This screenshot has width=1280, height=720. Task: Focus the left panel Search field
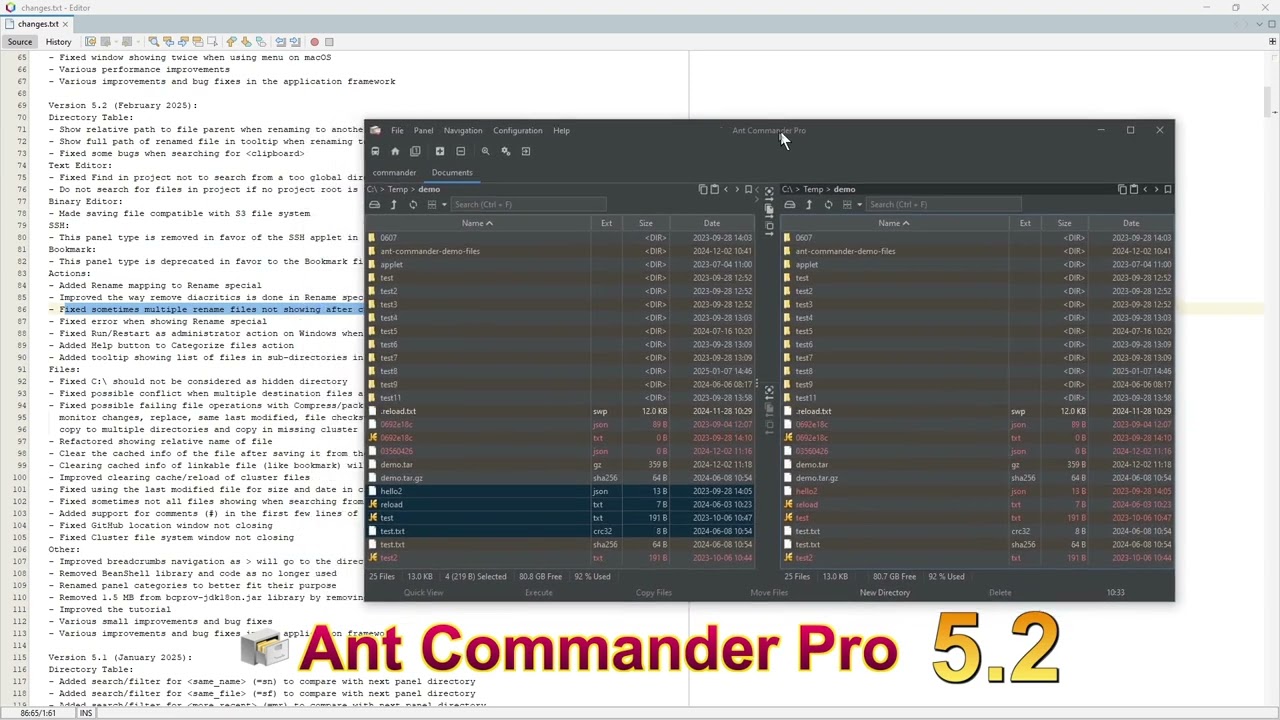tap(529, 204)
